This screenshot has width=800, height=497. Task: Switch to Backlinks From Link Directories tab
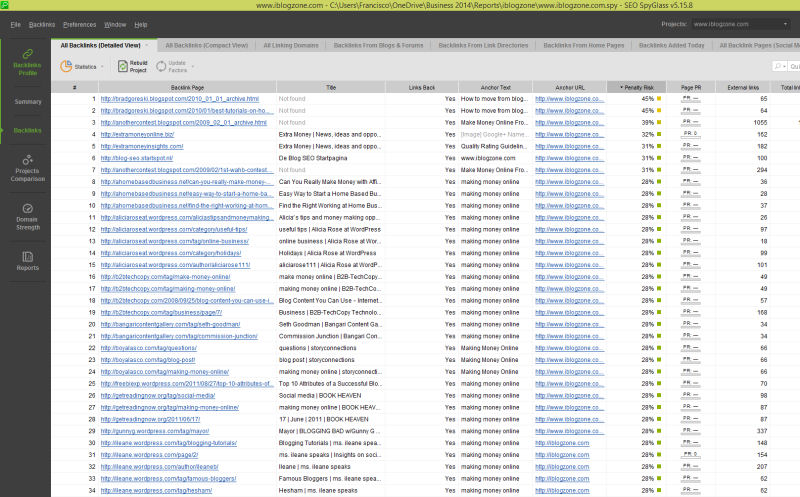click(x=483, y=45)
